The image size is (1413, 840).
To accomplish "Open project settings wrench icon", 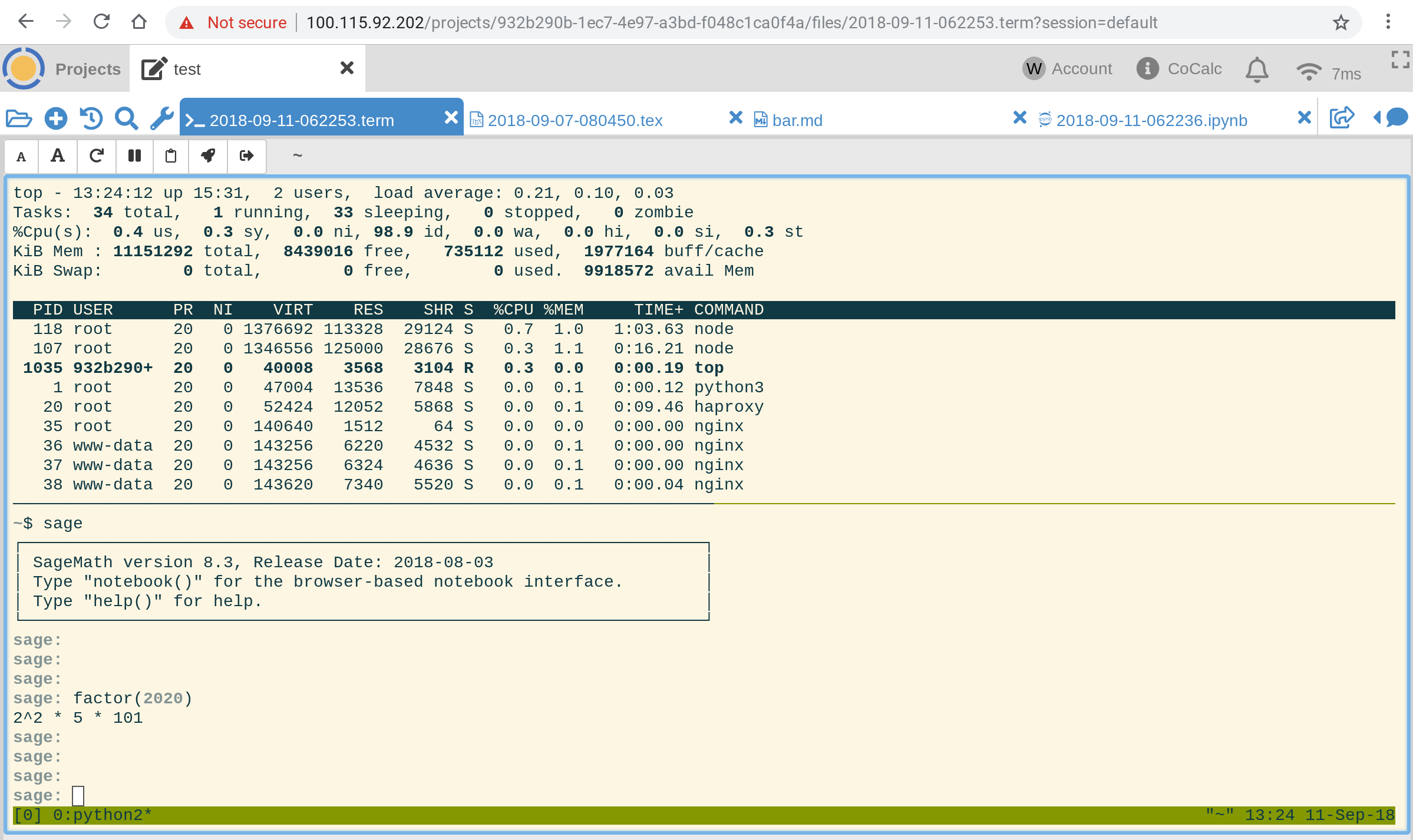I will click(x=161, y=119).
